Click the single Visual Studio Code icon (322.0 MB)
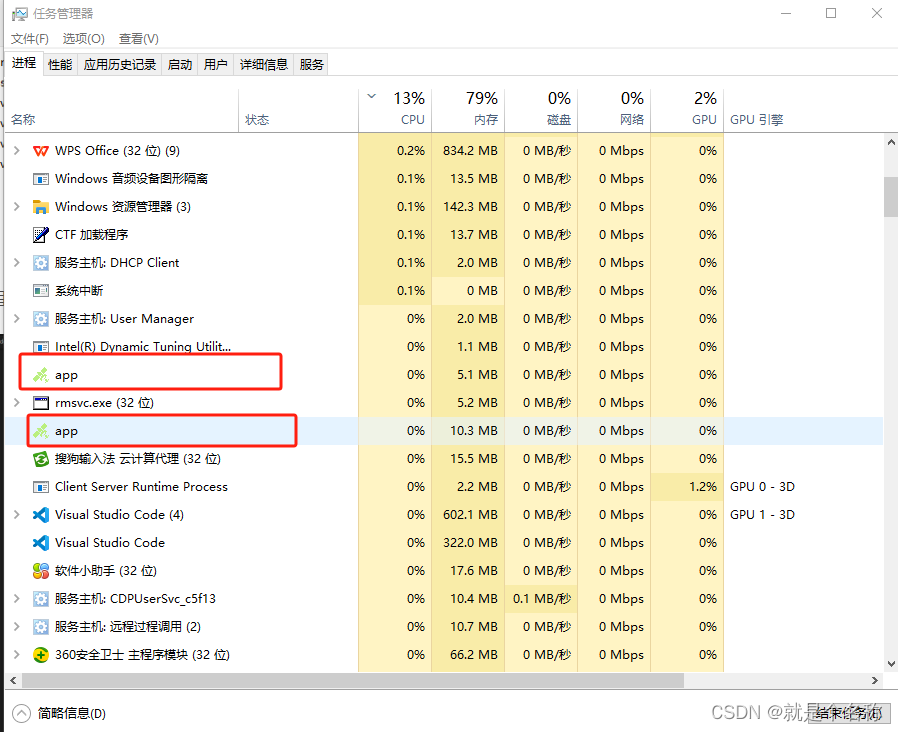 point(41,543)
